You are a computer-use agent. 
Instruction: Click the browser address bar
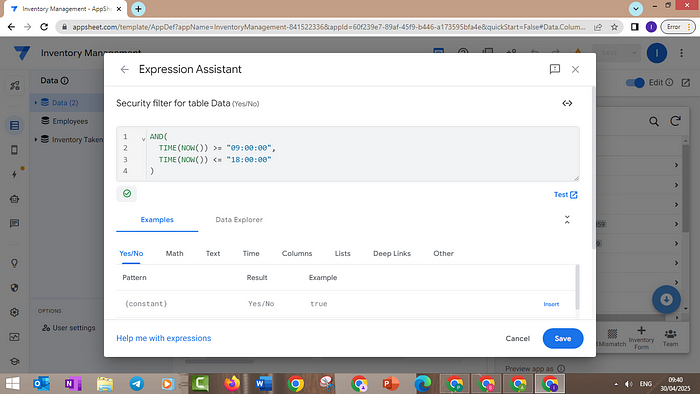(x=329, y=27)
